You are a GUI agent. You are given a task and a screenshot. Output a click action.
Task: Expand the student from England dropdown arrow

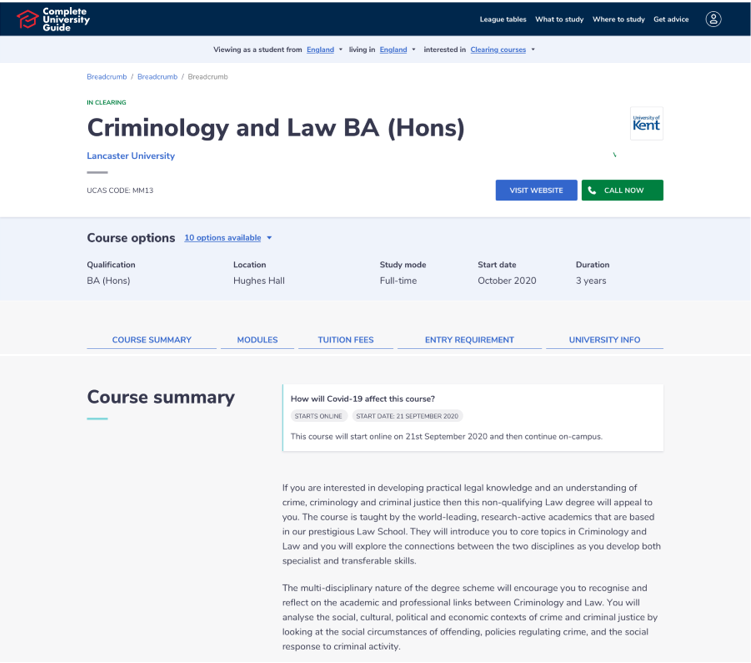tap(341, 49)
